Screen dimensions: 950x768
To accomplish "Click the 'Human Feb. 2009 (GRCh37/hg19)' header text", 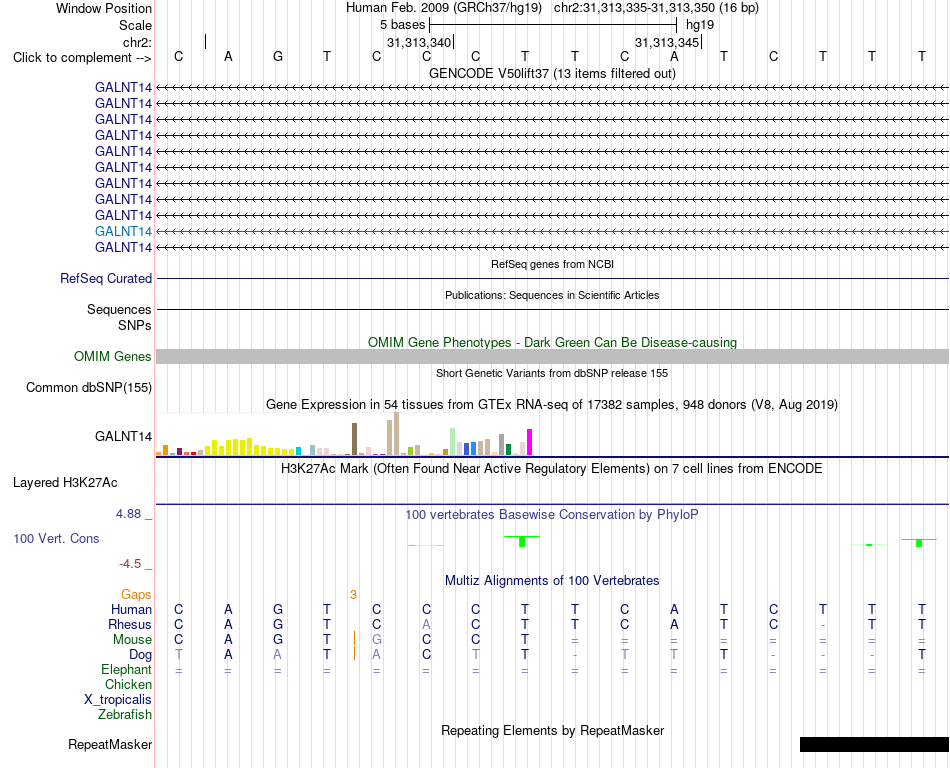I will [x=443, y=8].
